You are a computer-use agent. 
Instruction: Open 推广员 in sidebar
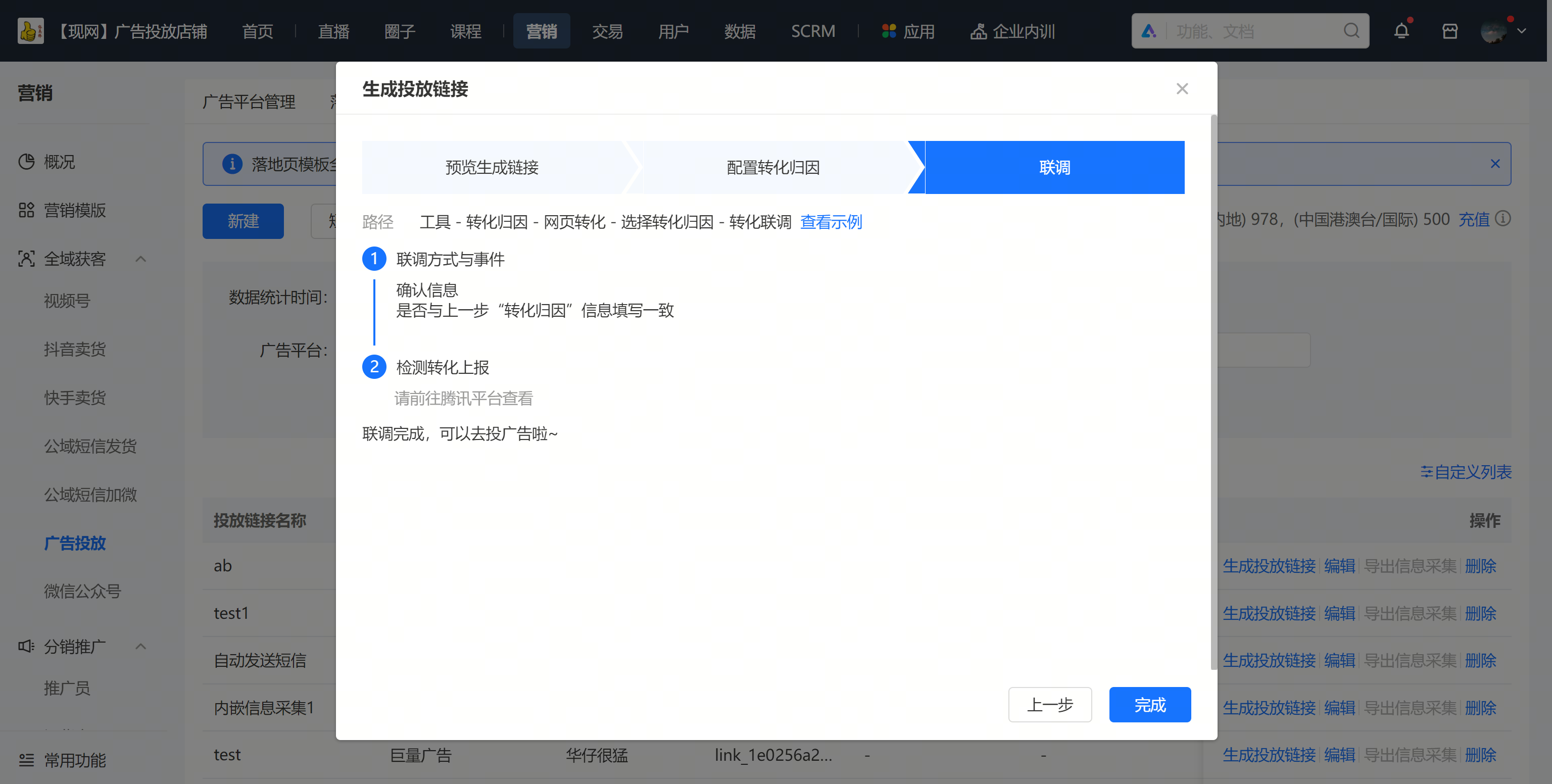click(67, 688)
